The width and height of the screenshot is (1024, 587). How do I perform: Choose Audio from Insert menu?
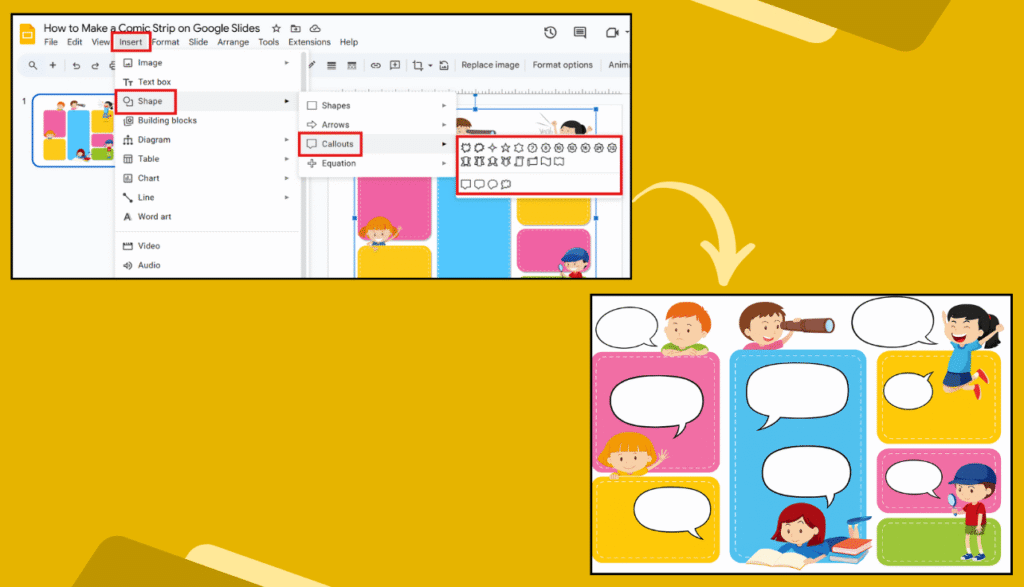[208, 265]
